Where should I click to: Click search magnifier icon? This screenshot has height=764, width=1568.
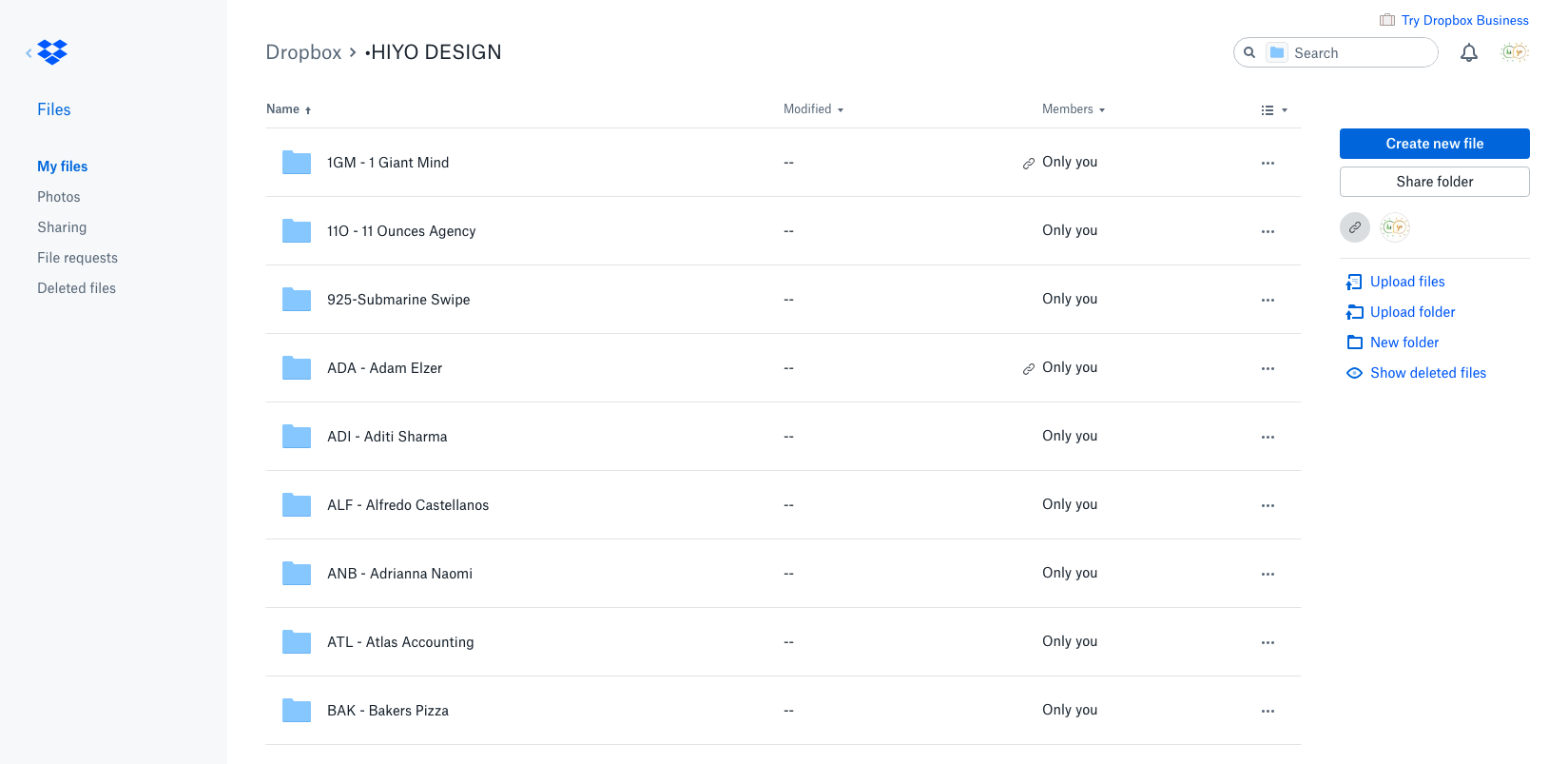1249,52
